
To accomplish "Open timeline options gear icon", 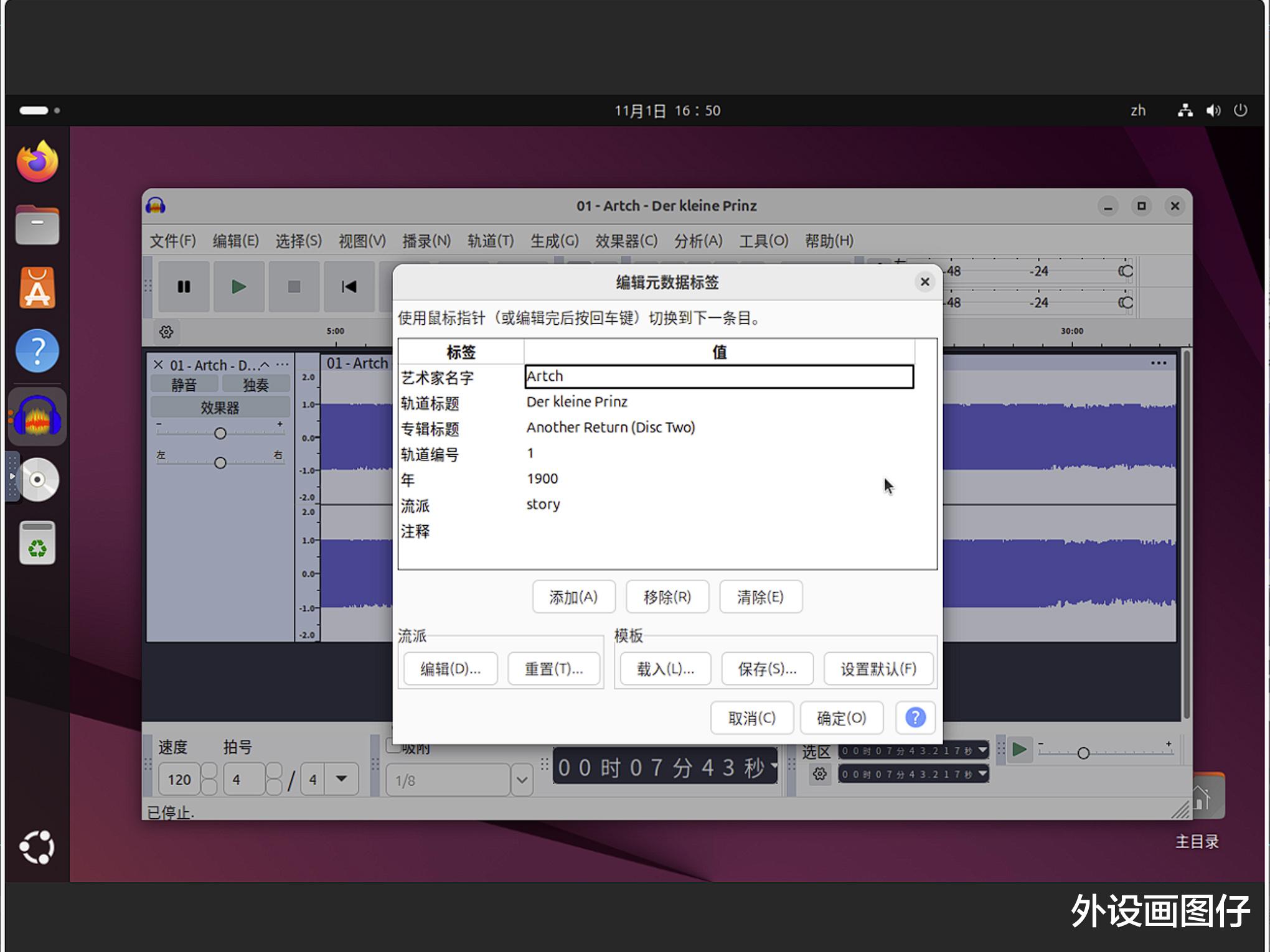I will pos(166,332).
